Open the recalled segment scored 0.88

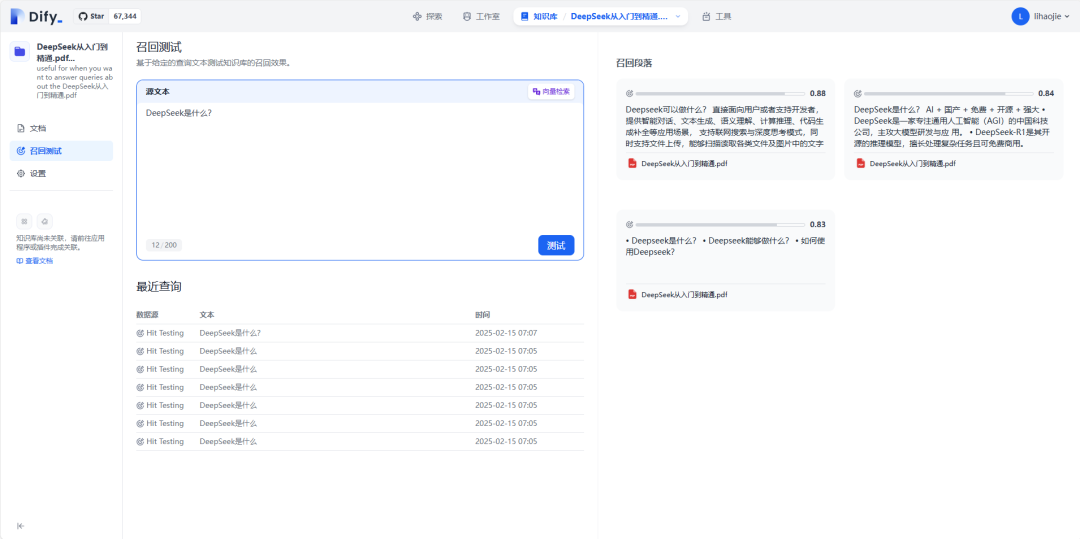725,129
